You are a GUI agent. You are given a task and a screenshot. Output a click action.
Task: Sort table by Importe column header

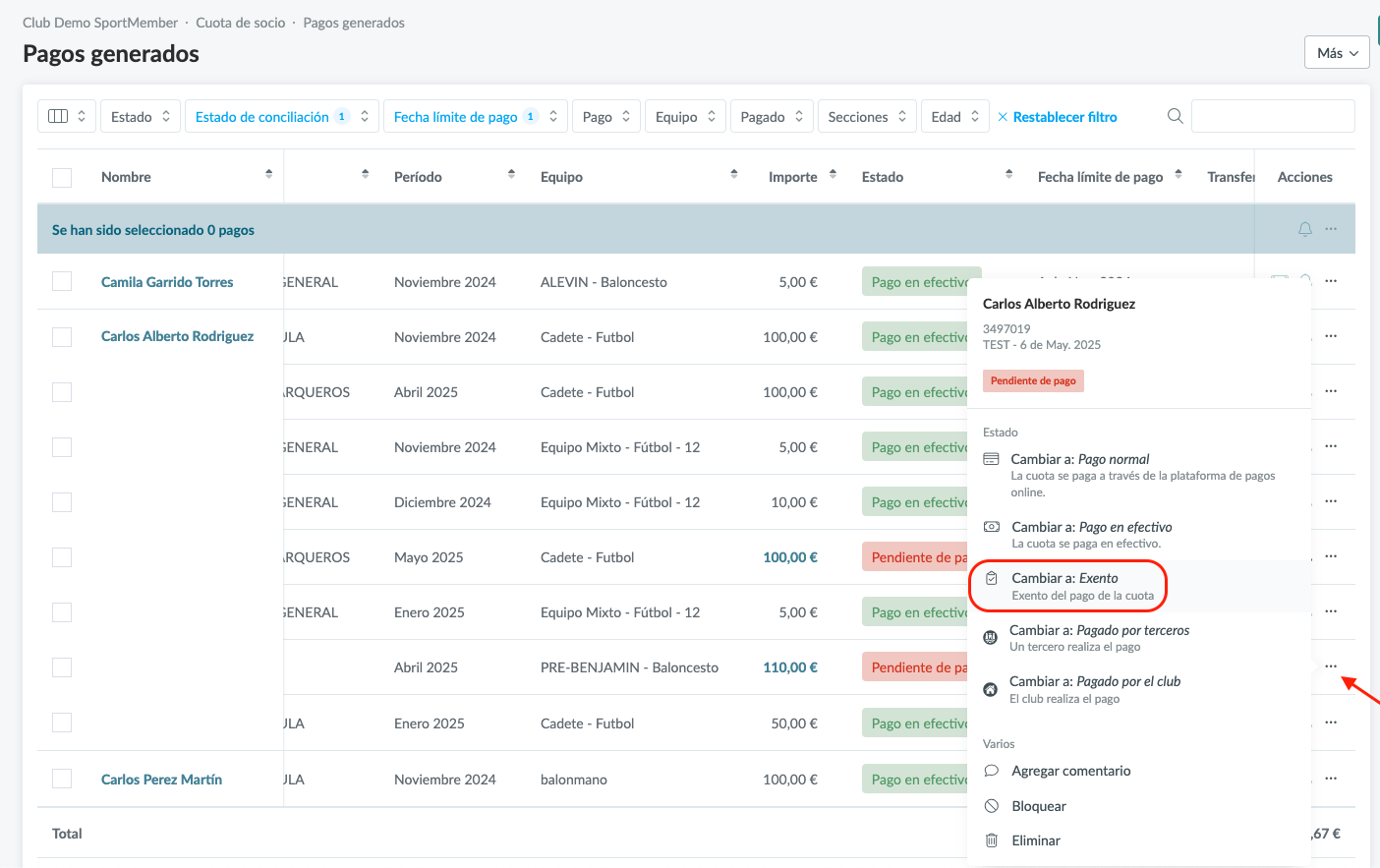click(793, 177)
